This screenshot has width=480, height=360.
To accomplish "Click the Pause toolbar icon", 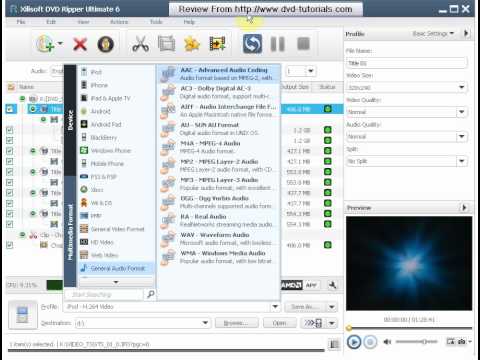I will click(x=277, y=44).
